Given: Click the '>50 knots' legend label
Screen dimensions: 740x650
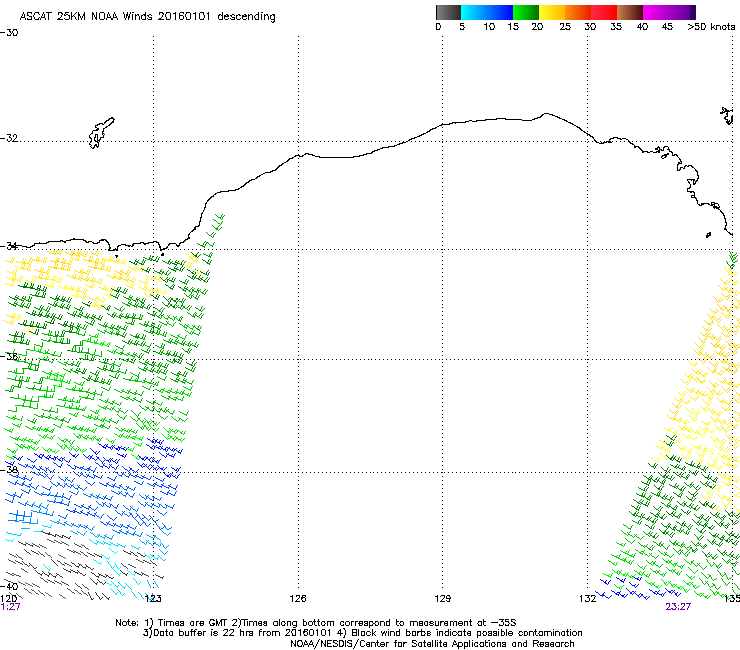Looking at the screenshot, I should (711, 27).
